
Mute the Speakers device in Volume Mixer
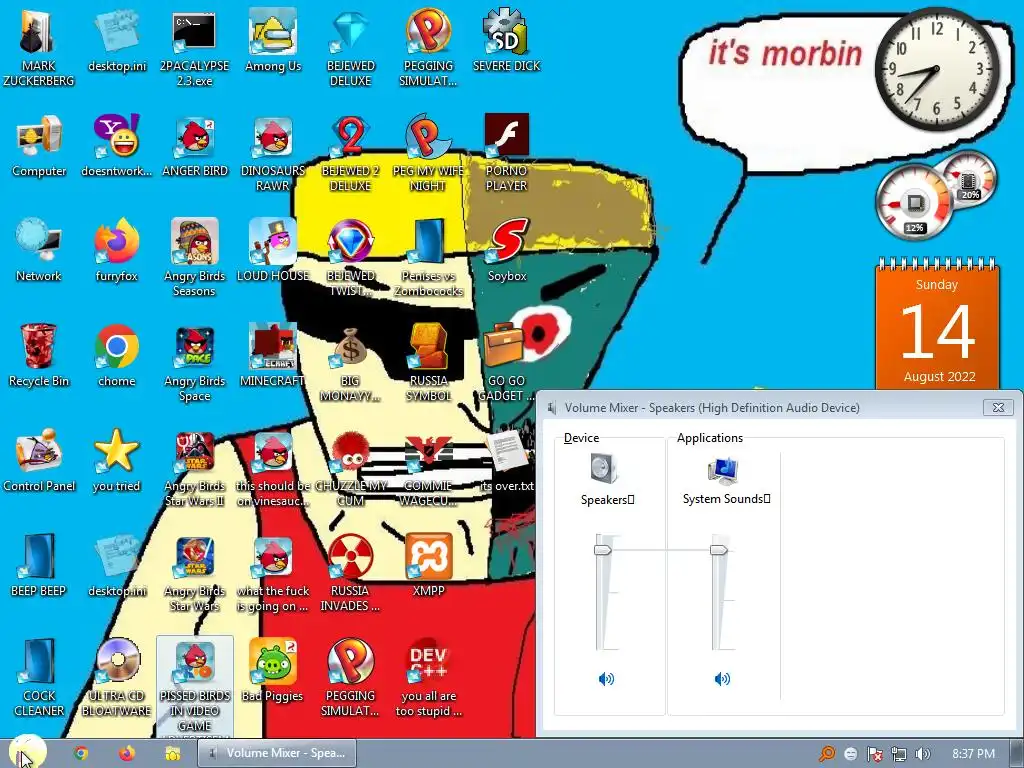tap(606, 679)
